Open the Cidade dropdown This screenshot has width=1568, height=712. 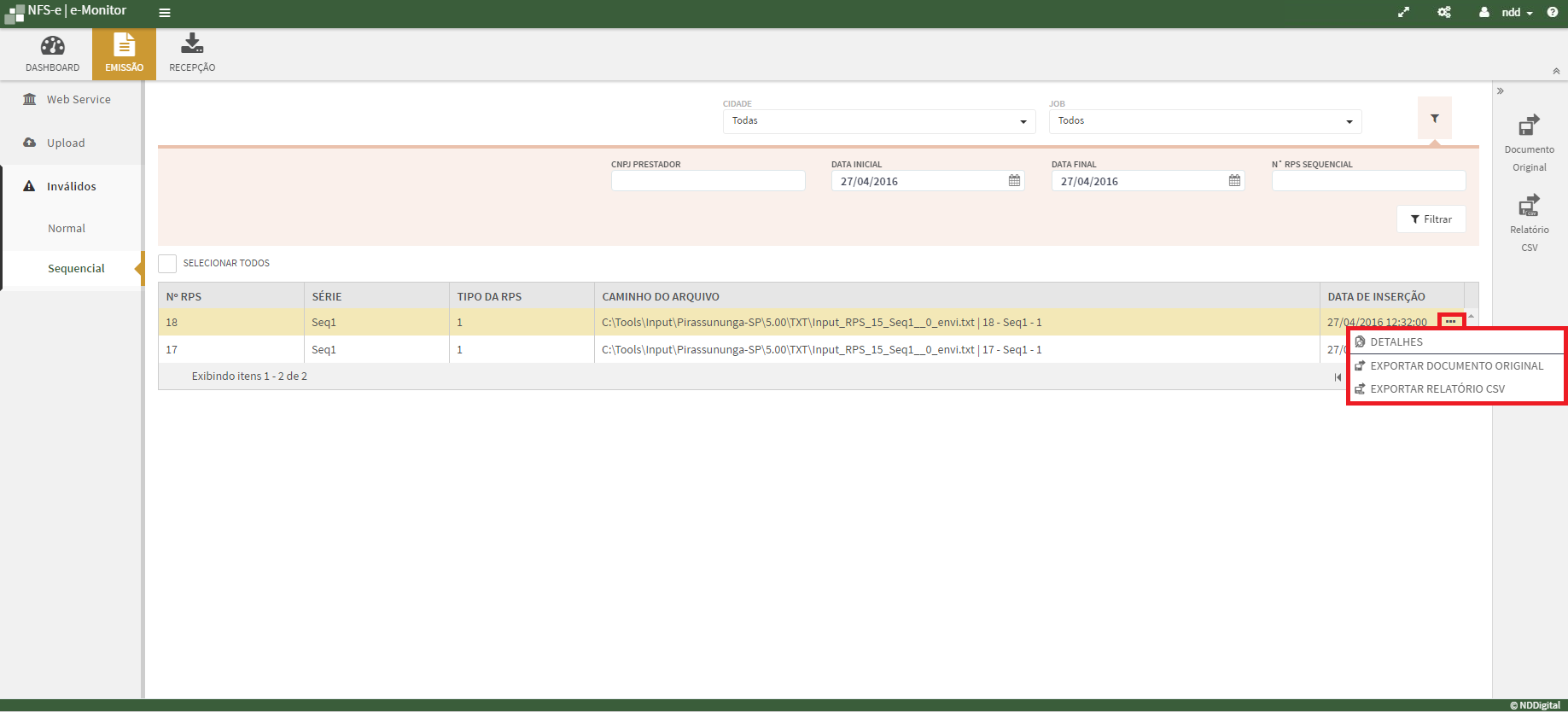tap(879, 121)
